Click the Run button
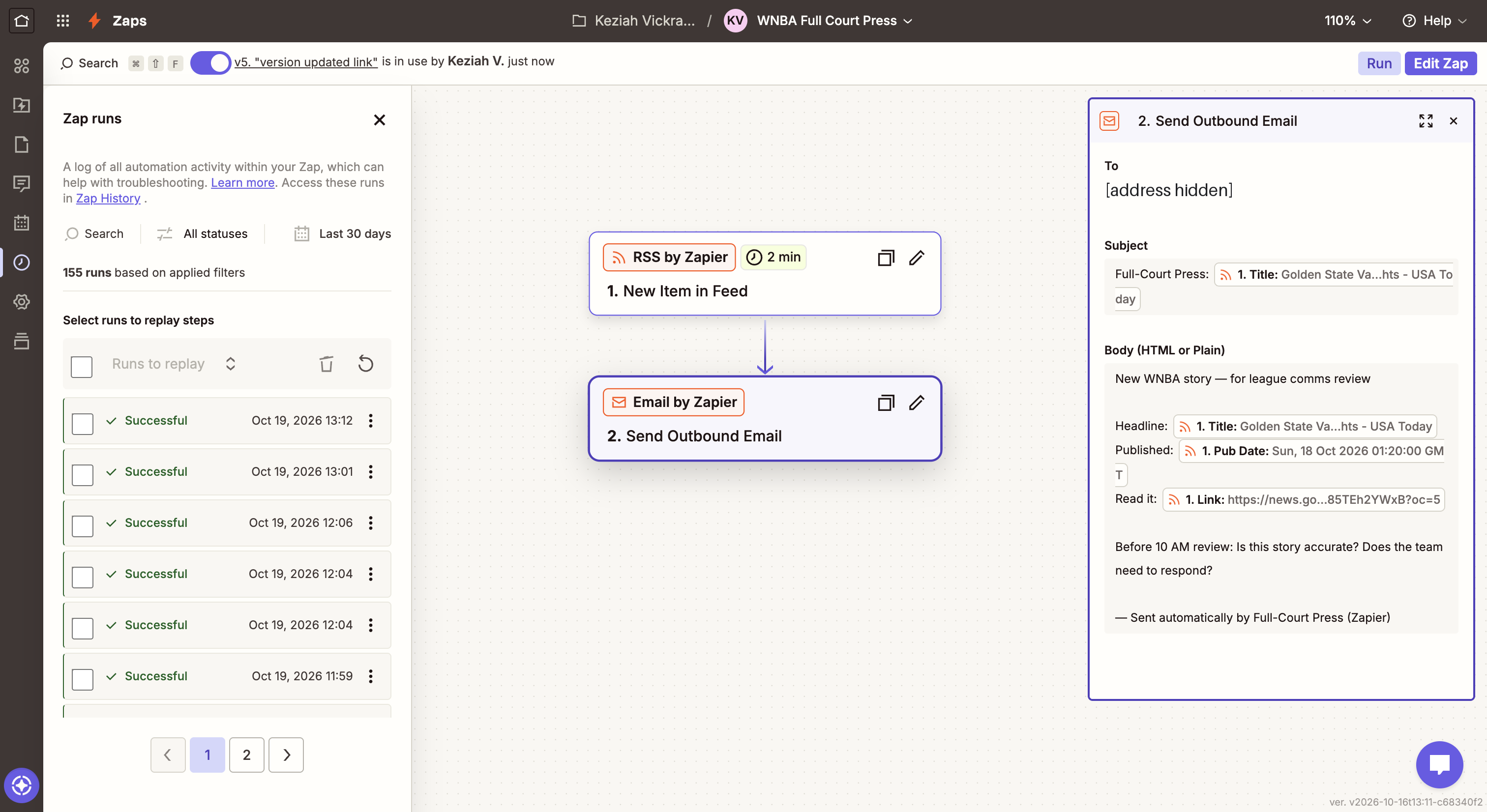Viewport: 1487px width, 812px height. tap(1378, 63)
